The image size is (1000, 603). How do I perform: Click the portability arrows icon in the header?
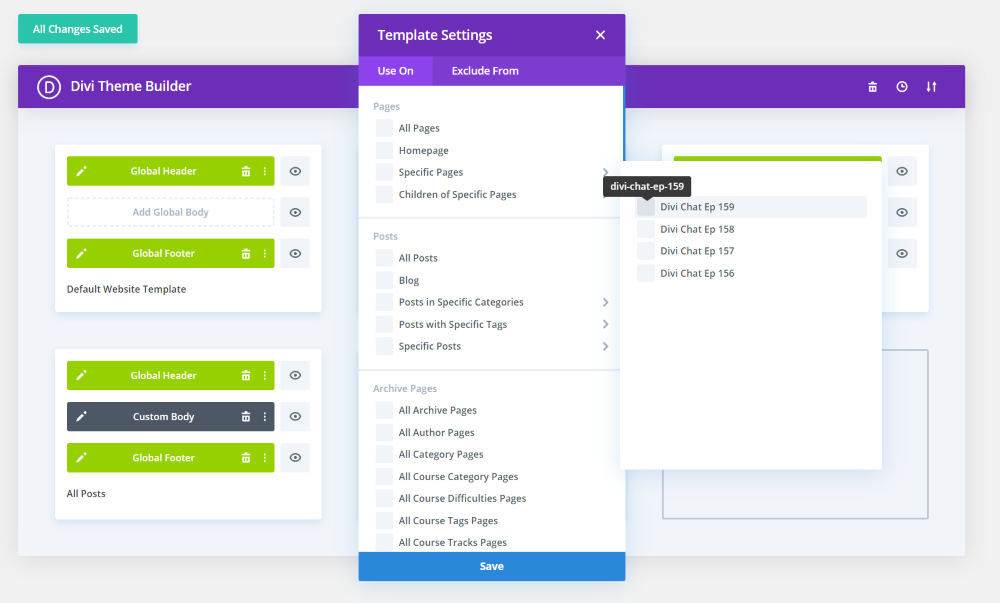pyautogui.click(x=931, y=87)
